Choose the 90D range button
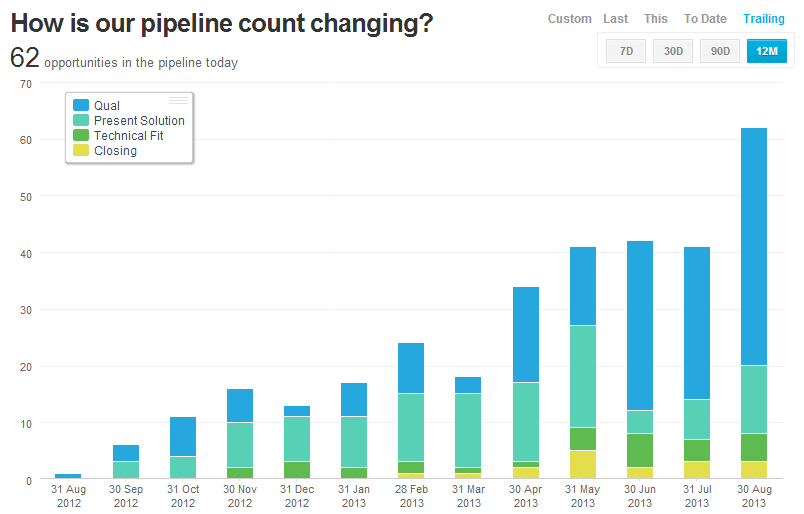Viewport: 804px width, 514px height. pyautogui.click(x=720, y=50)
